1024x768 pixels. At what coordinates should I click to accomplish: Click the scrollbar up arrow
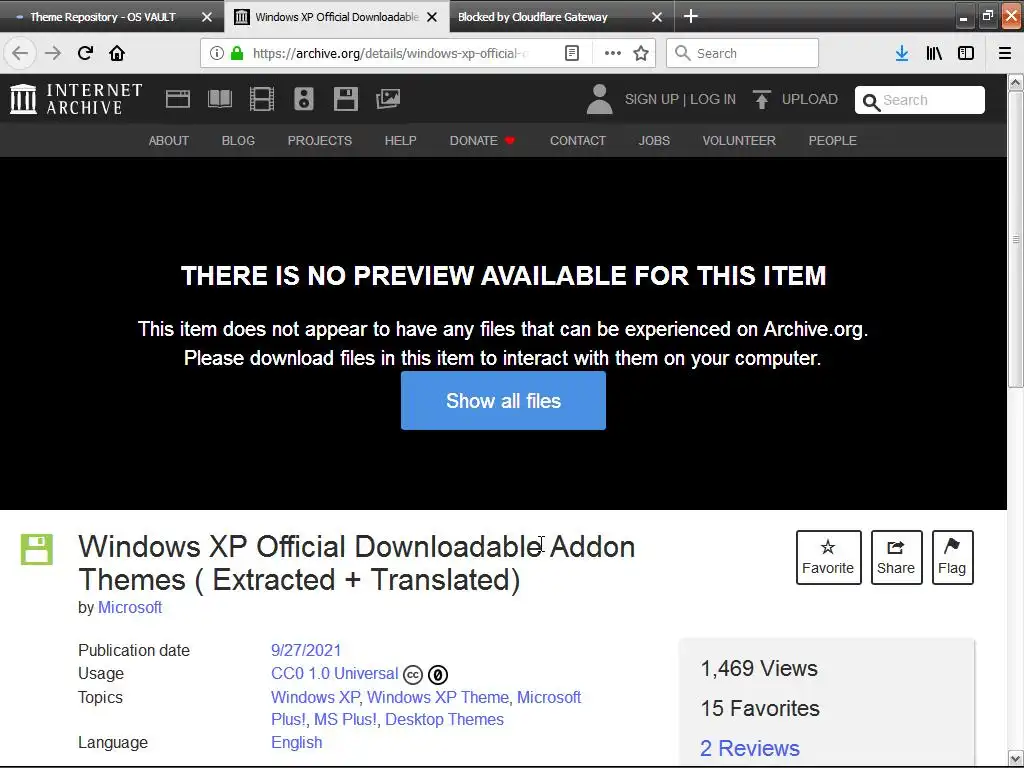pyautogui.click(x=1016, y=83)
